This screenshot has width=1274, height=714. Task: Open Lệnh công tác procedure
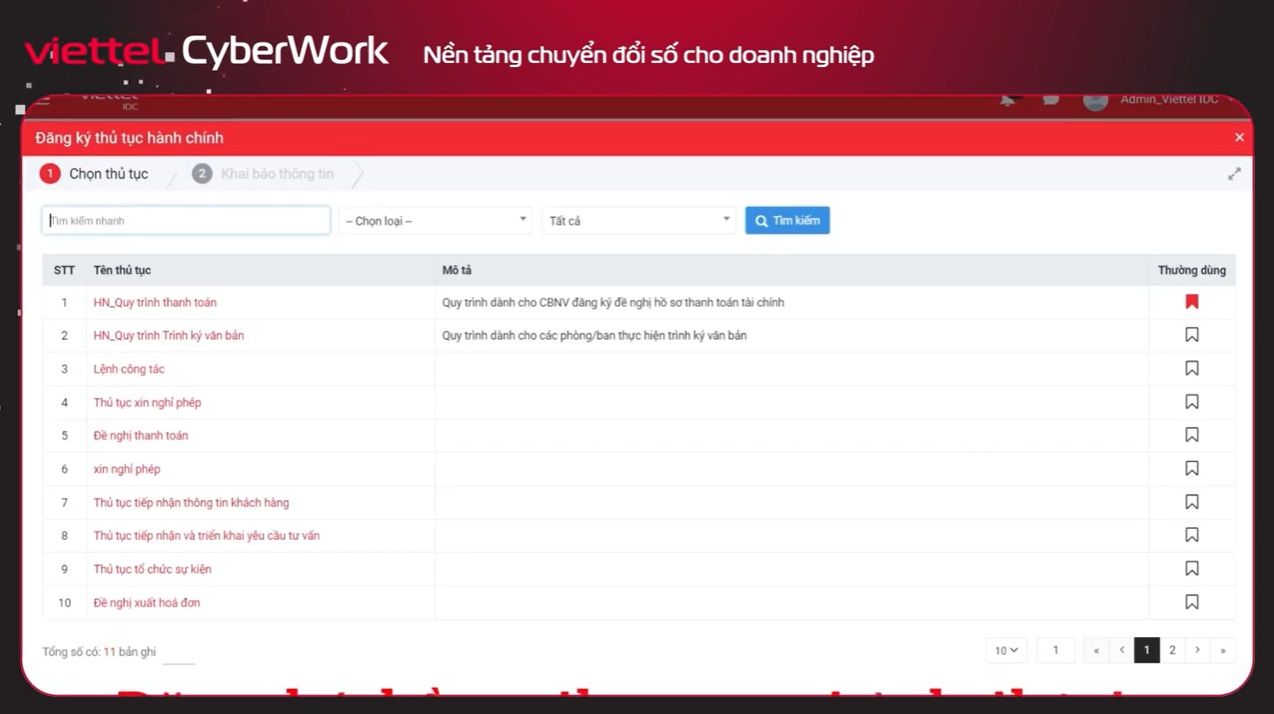[x=129, y=369]
